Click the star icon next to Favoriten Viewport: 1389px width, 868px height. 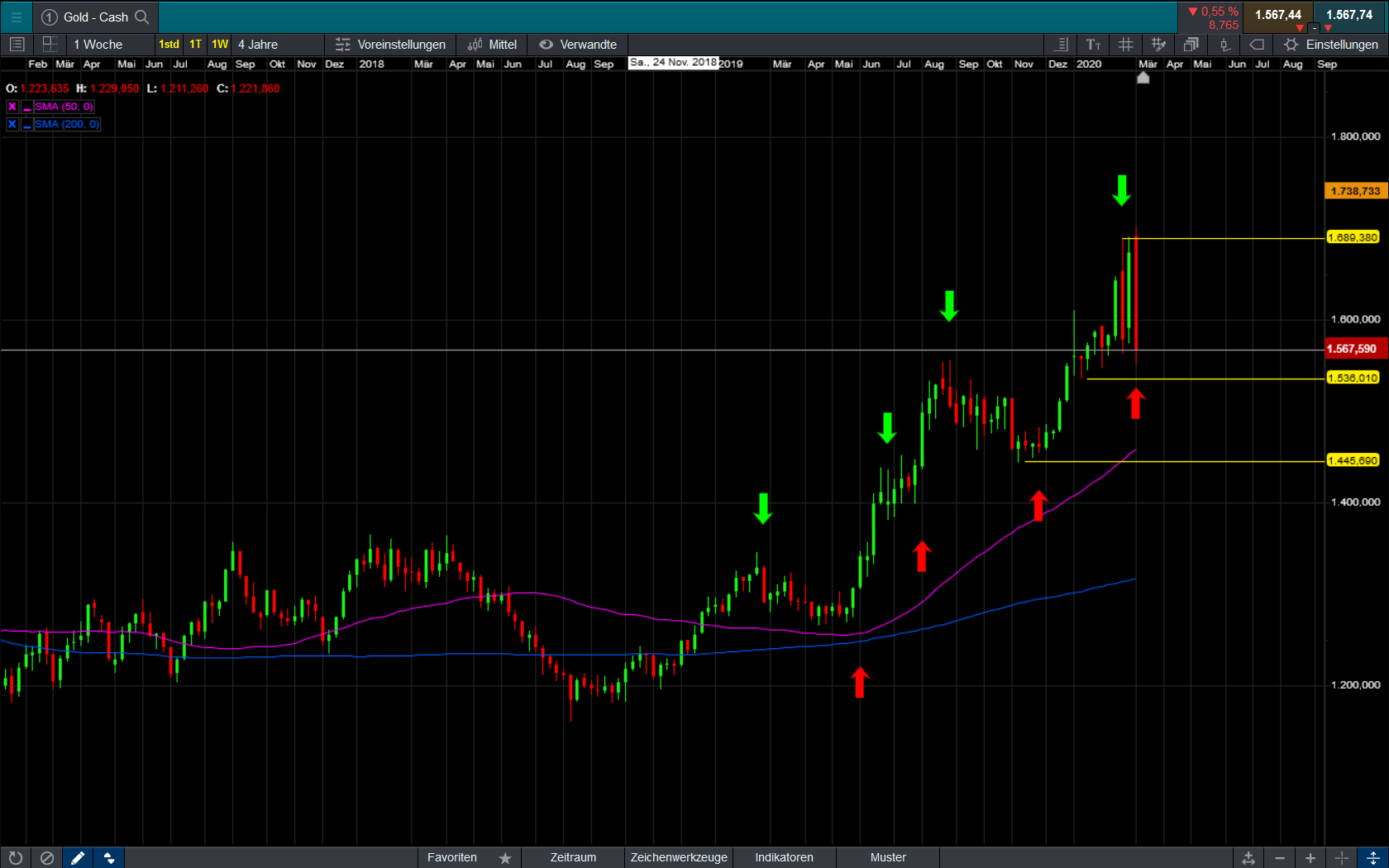click(x=505, y=858)
